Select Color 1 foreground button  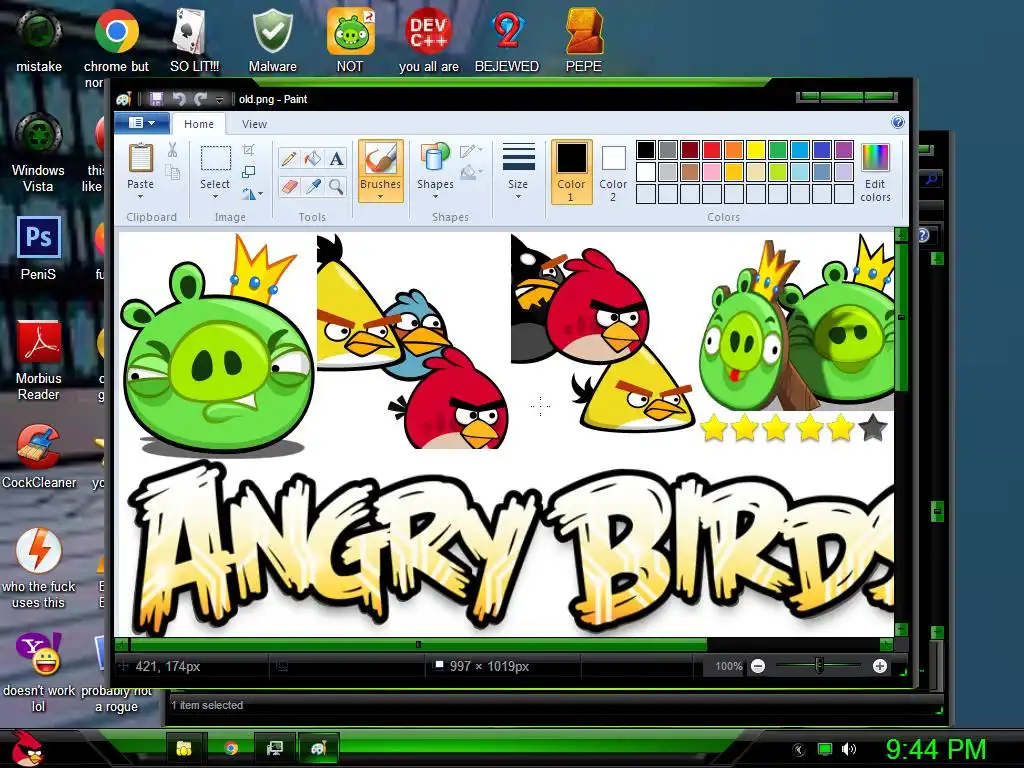571,172
